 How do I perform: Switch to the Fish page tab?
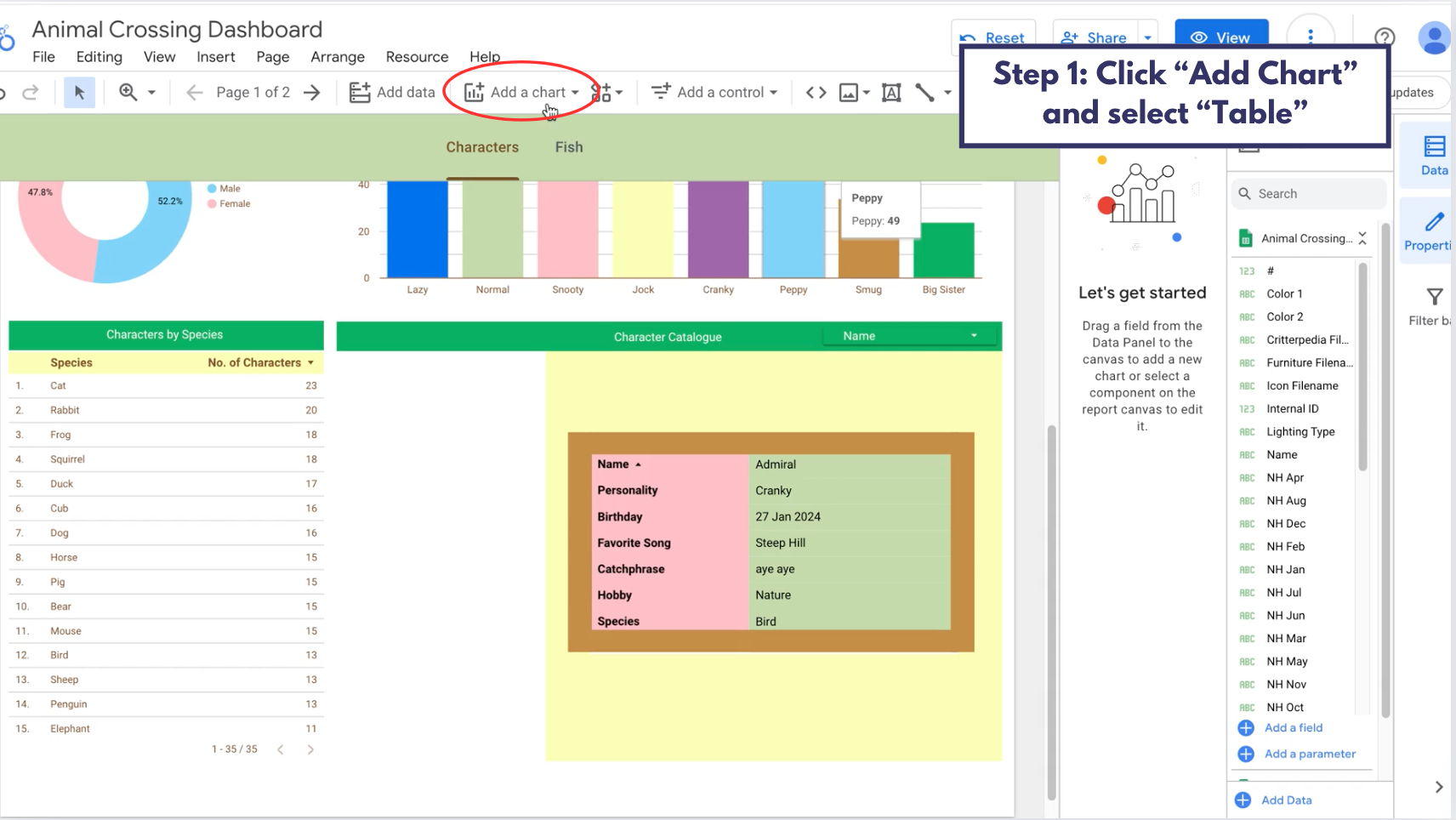[x=569, y=147]
